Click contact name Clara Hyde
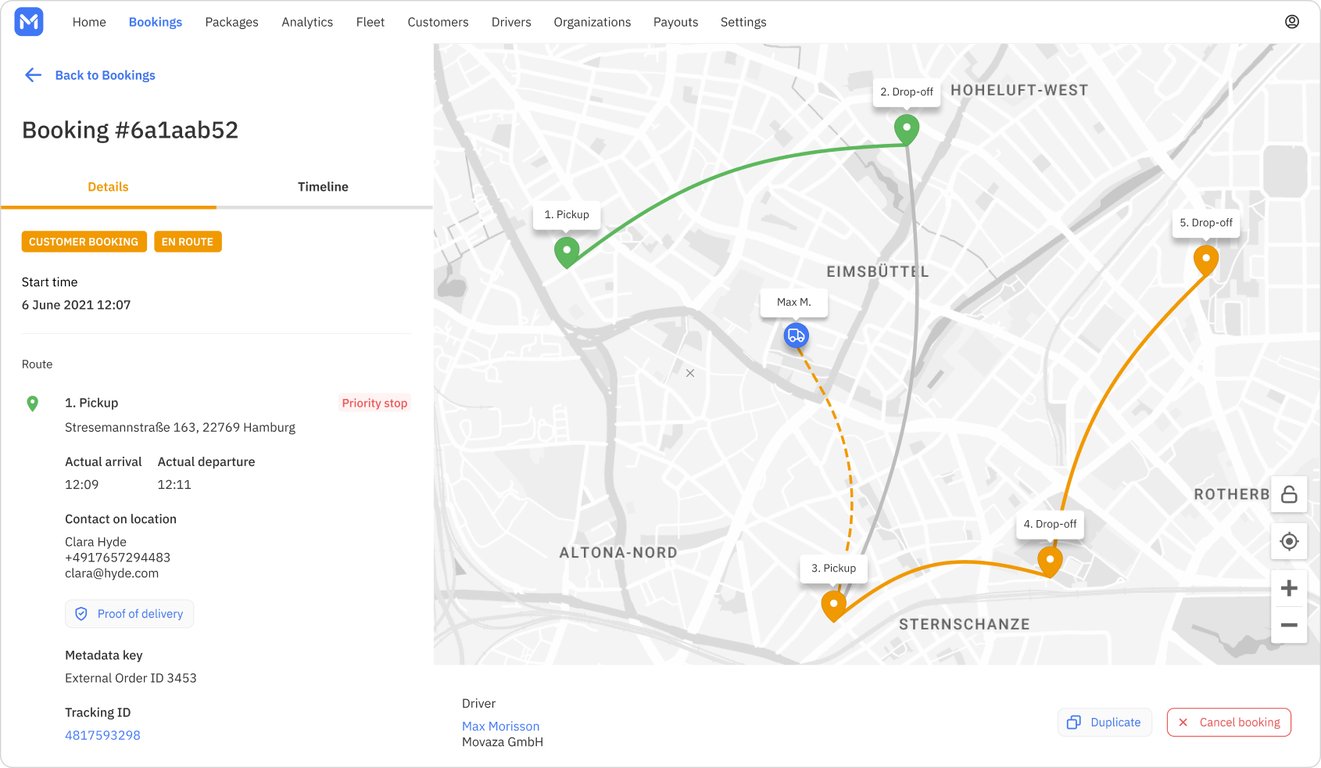The width and height of the screenshot is (1321, 768). [96, 542]
